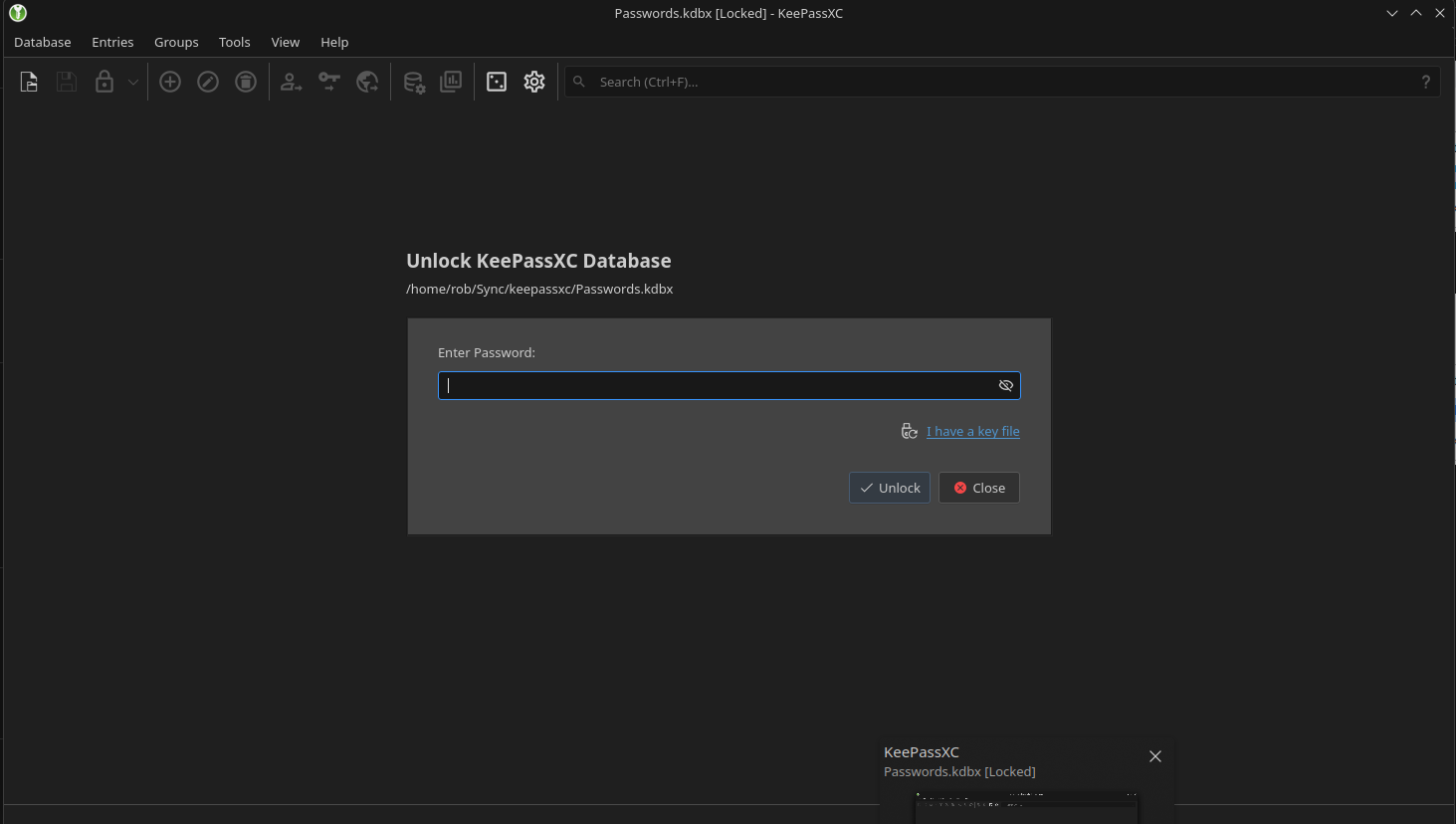Expand the dropdown arrow beside lock icon
The image size is (1456, 824).
coord(132,82)
